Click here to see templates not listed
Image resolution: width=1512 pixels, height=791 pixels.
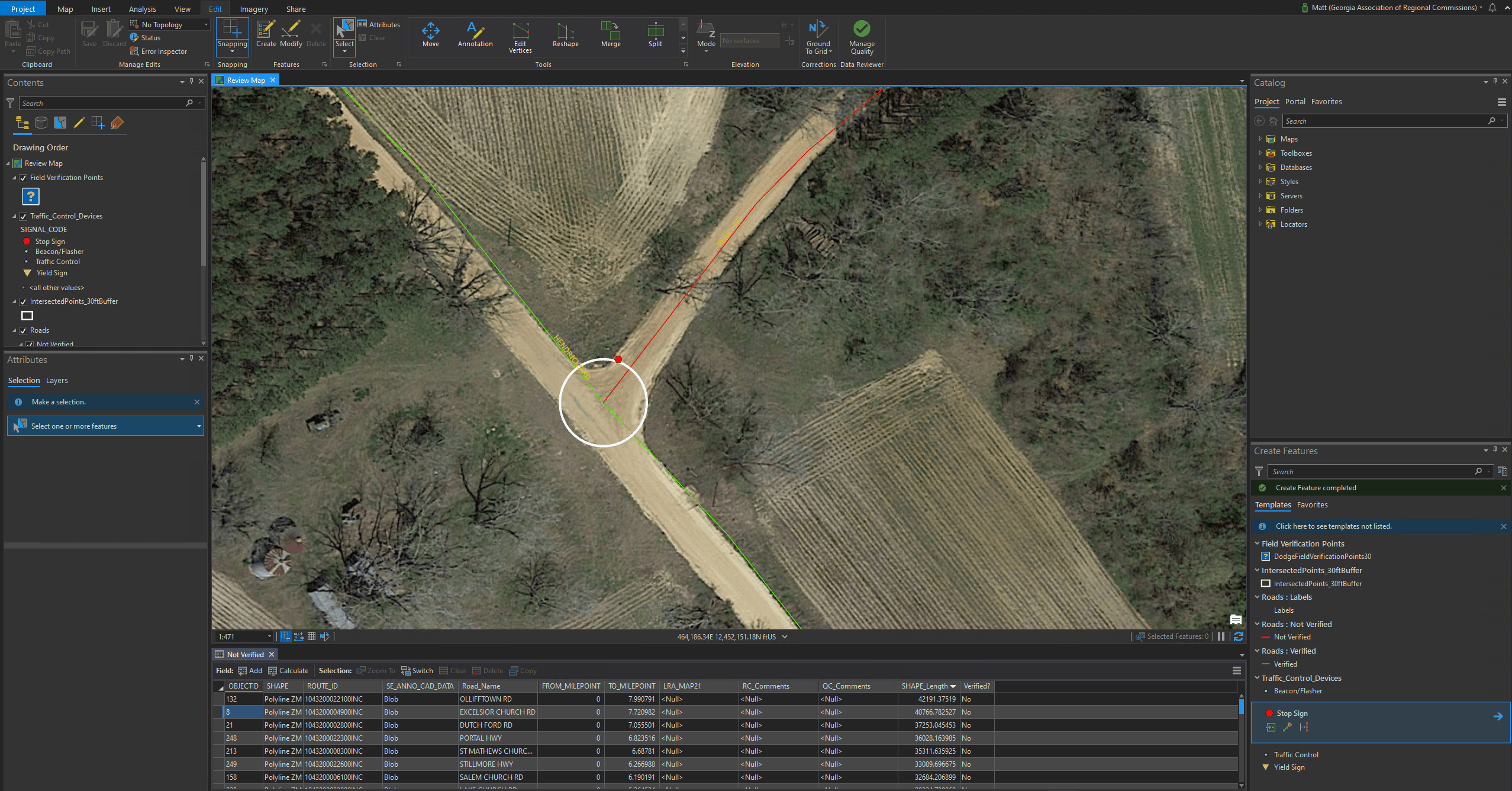coord(1334,526)
